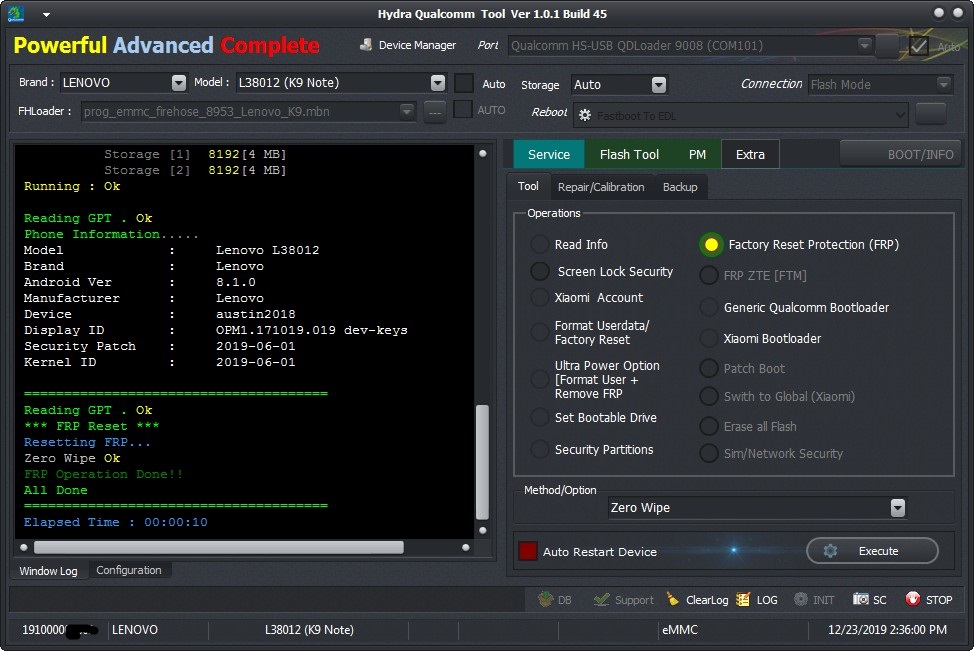Click the gear icon on Execute button
This screenshot has height=651, width=974.
(x=830, y=551)
